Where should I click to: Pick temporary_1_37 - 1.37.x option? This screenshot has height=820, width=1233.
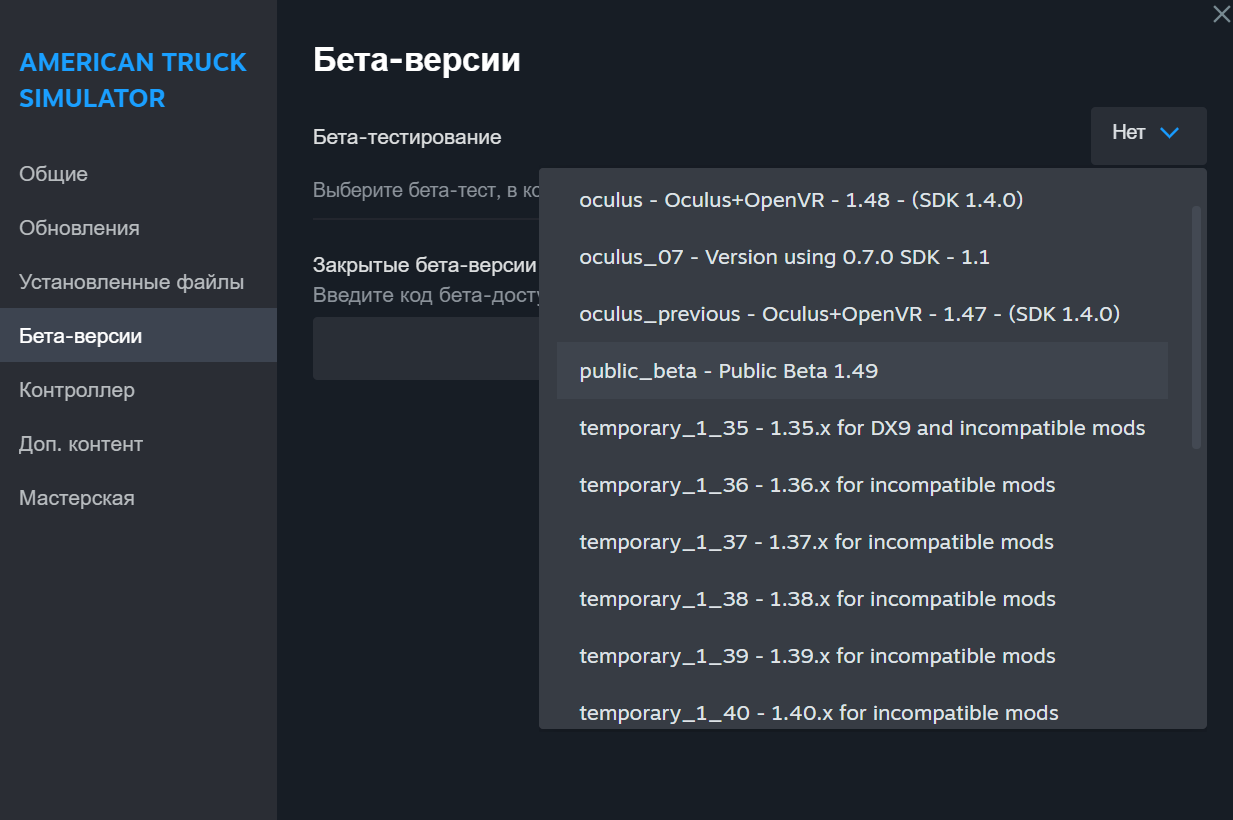coord(816,542)
